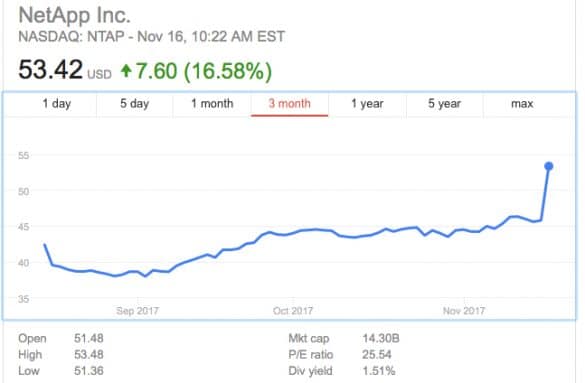585x383 pixels.
Task: Click the blue current-price dot on chart
Action: tap(548, 166)
